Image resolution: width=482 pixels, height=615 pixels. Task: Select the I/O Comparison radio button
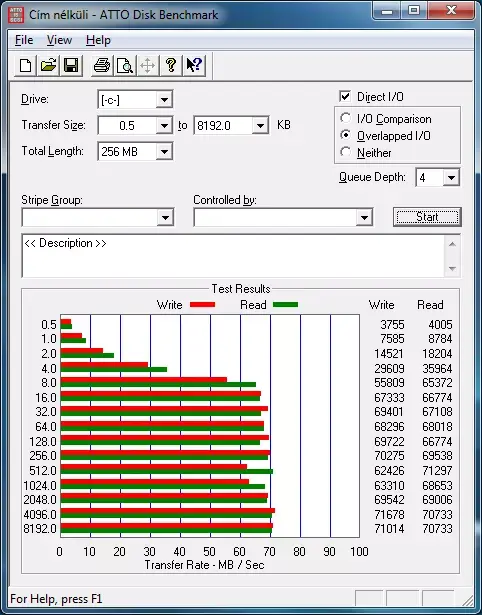click(346, 118)
